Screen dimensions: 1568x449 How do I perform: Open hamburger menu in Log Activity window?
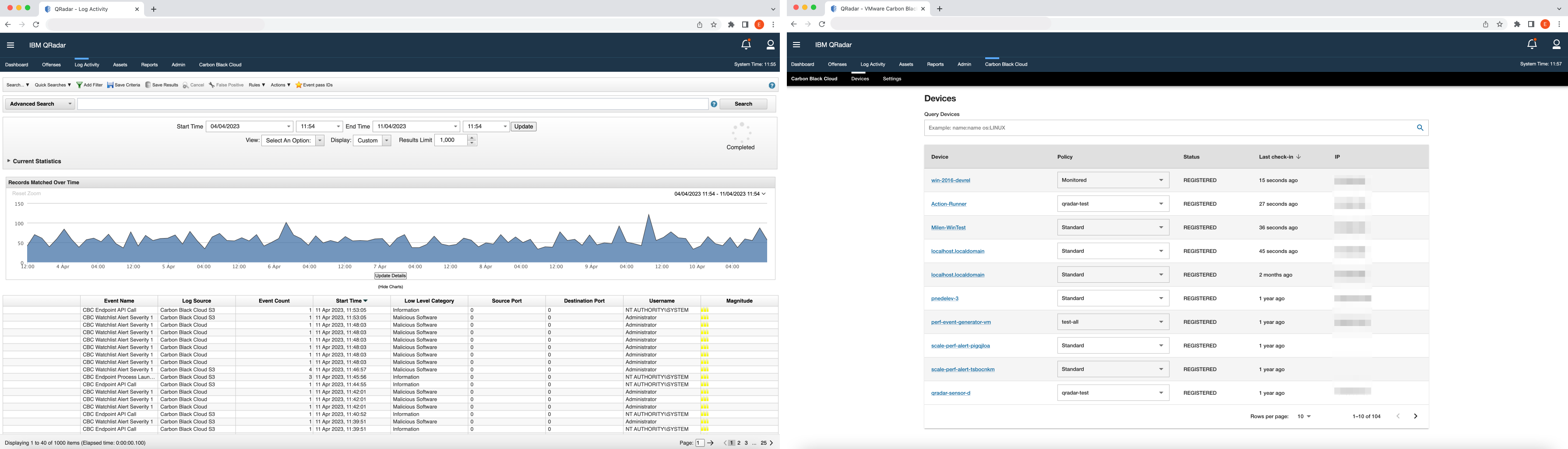(11, 45)
